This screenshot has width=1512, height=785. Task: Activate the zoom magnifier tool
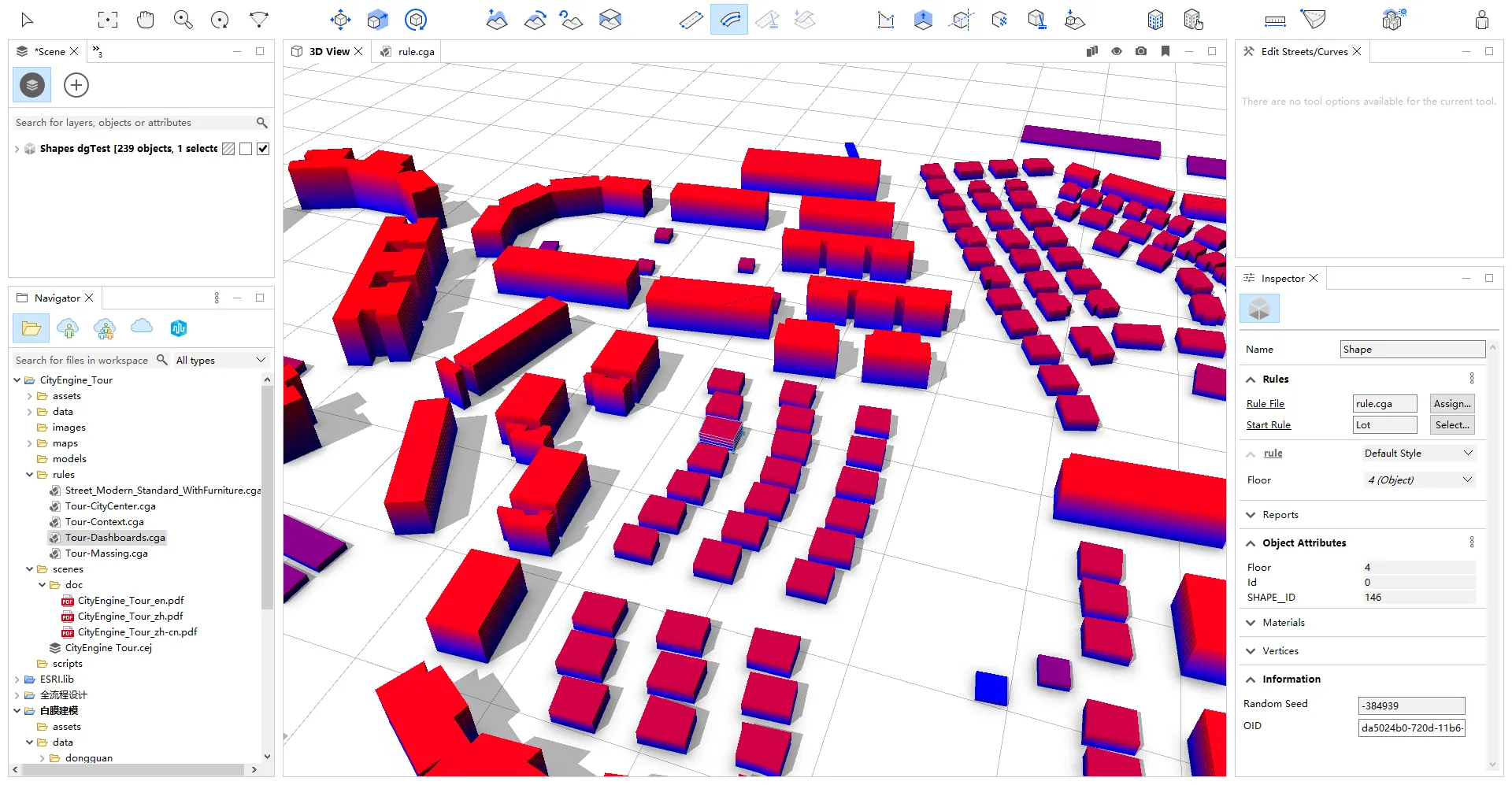(x=183, y=20)
